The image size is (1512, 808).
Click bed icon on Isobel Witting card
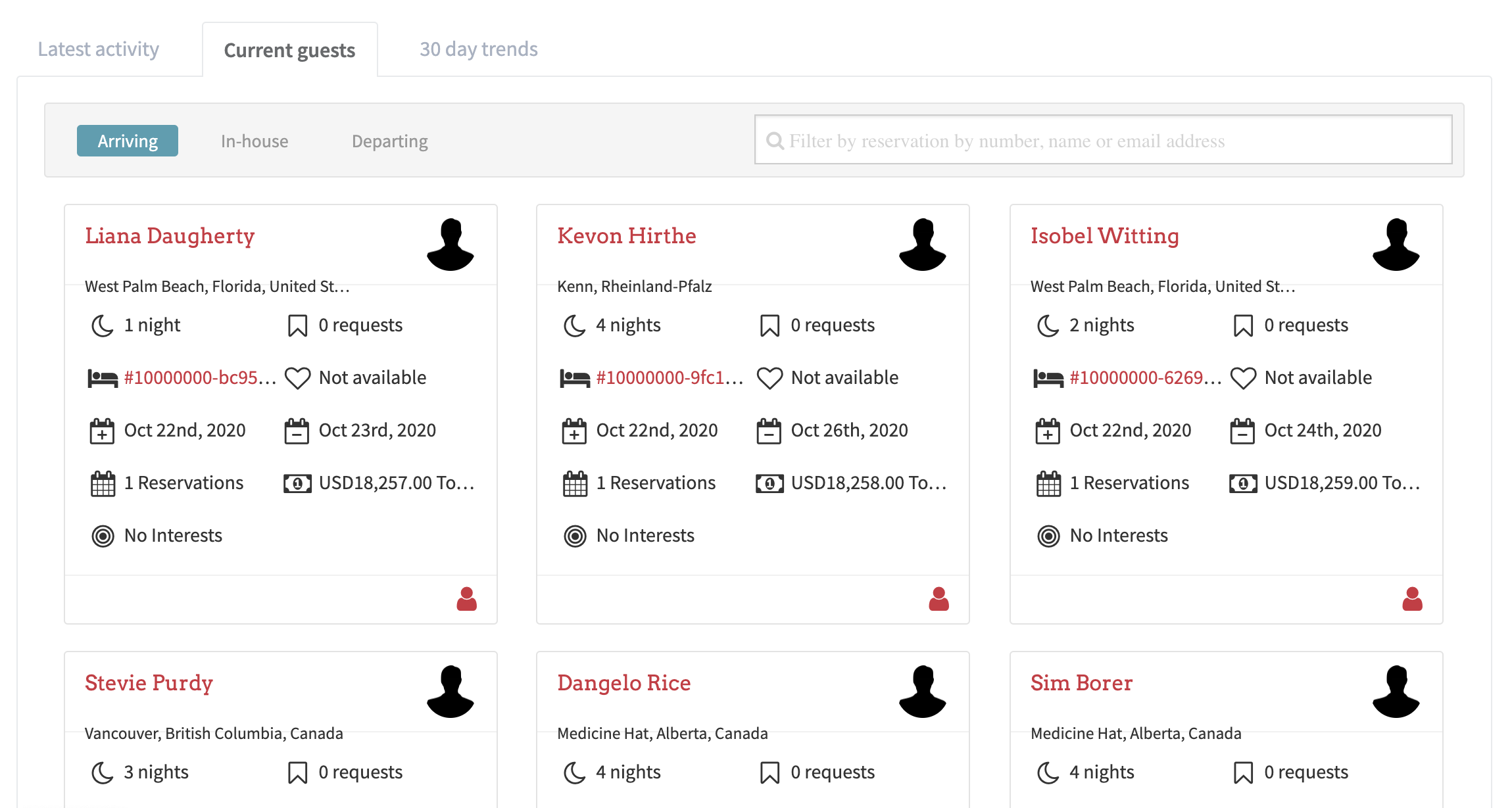[x=1048, y=378]
